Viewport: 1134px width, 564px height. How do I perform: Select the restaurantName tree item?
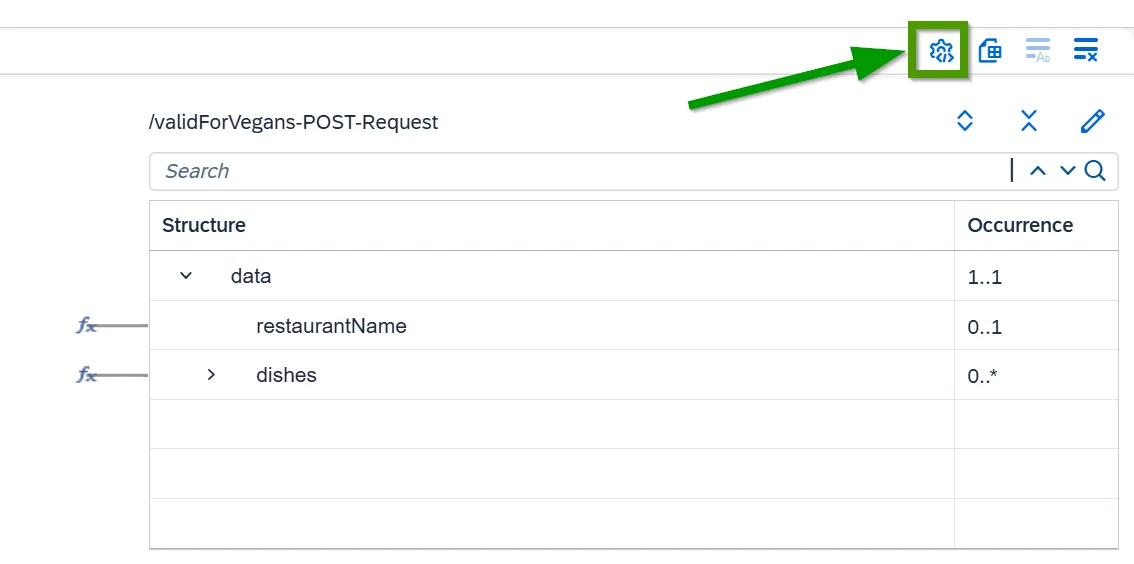click(x=331, y=326)
